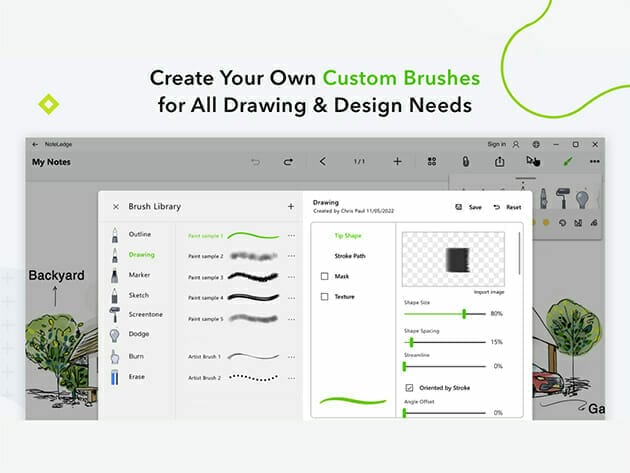Screen dimensions: 630x473
Task: Open options menu for Paint sample 2
Action: click(292, 256)
